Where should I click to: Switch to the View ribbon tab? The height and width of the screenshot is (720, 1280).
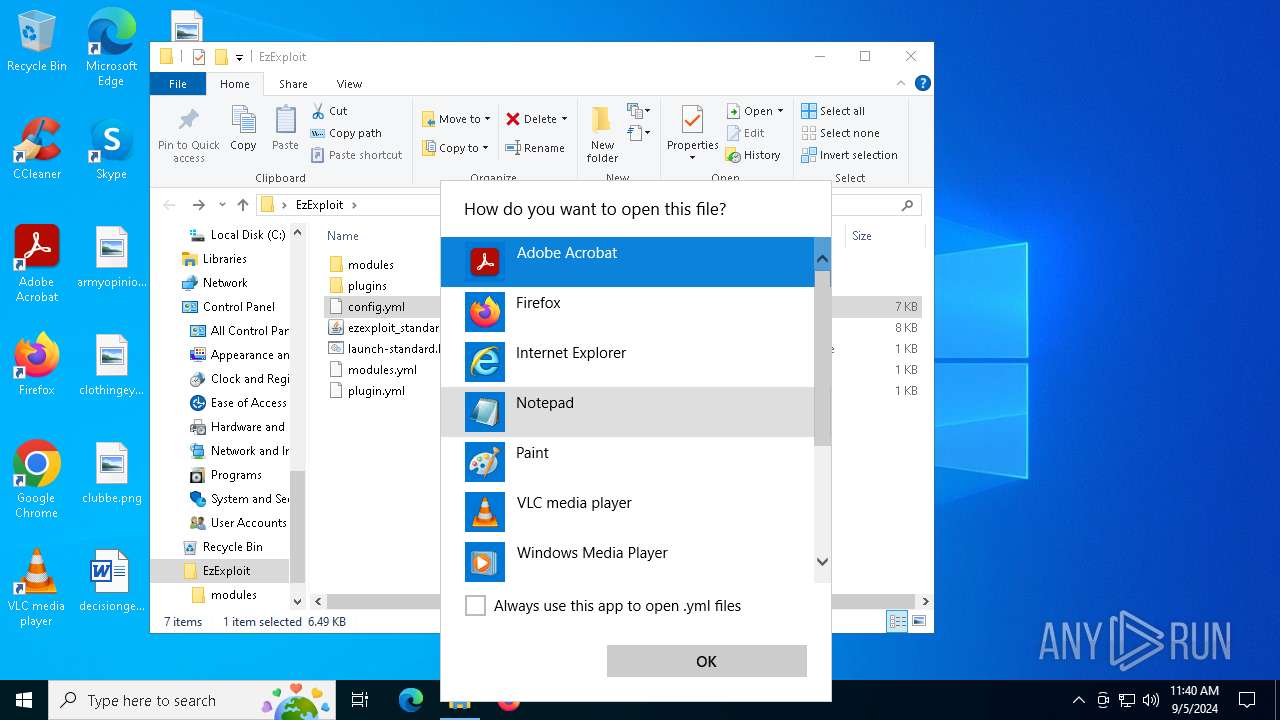(349, 84)
